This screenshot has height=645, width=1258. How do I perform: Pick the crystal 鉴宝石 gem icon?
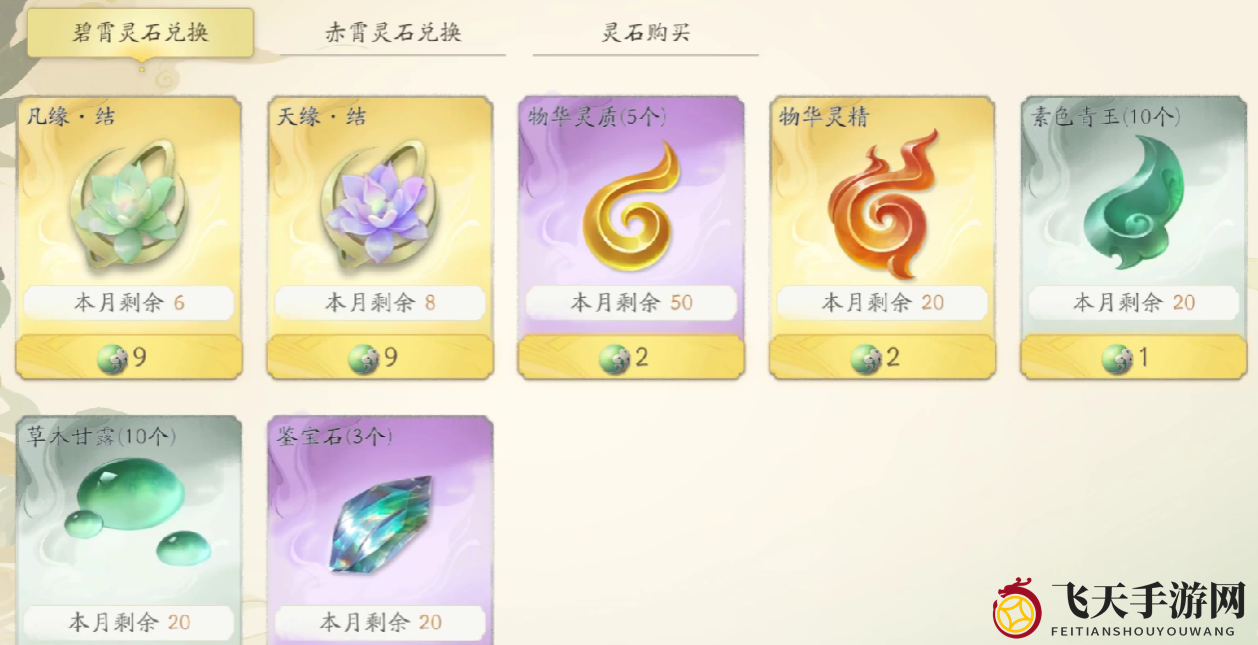[x=380, y=524]
